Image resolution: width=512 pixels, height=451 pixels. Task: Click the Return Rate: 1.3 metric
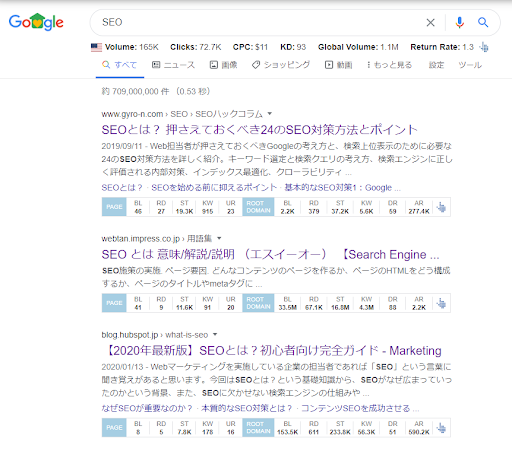coord(442,47)
